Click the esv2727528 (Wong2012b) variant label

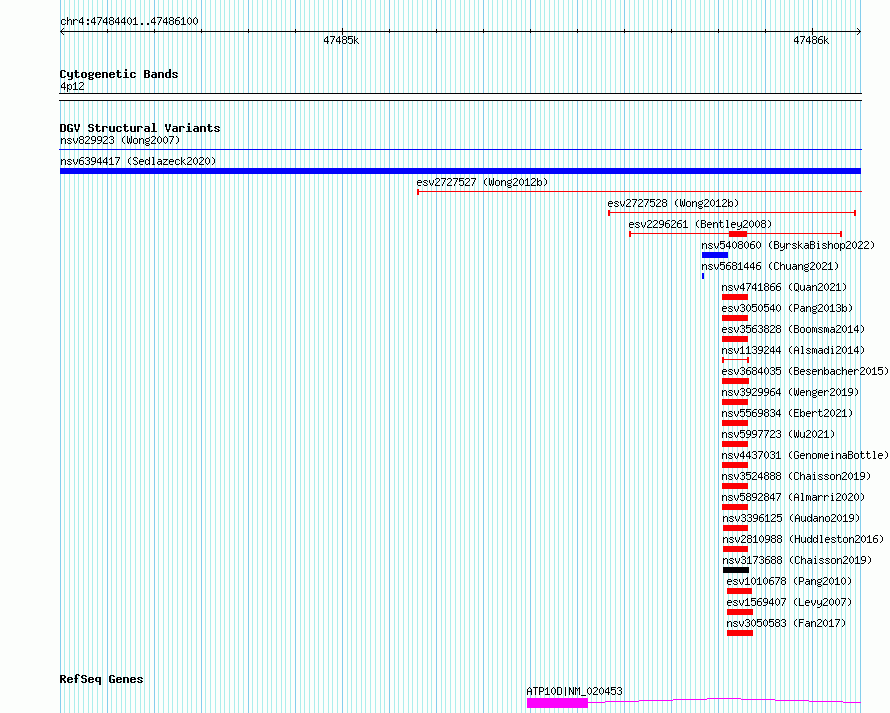pos(673,203)
